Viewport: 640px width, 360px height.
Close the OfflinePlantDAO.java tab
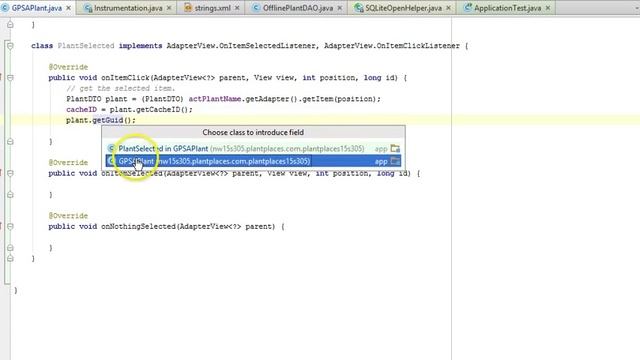click(x=340, y=8)
